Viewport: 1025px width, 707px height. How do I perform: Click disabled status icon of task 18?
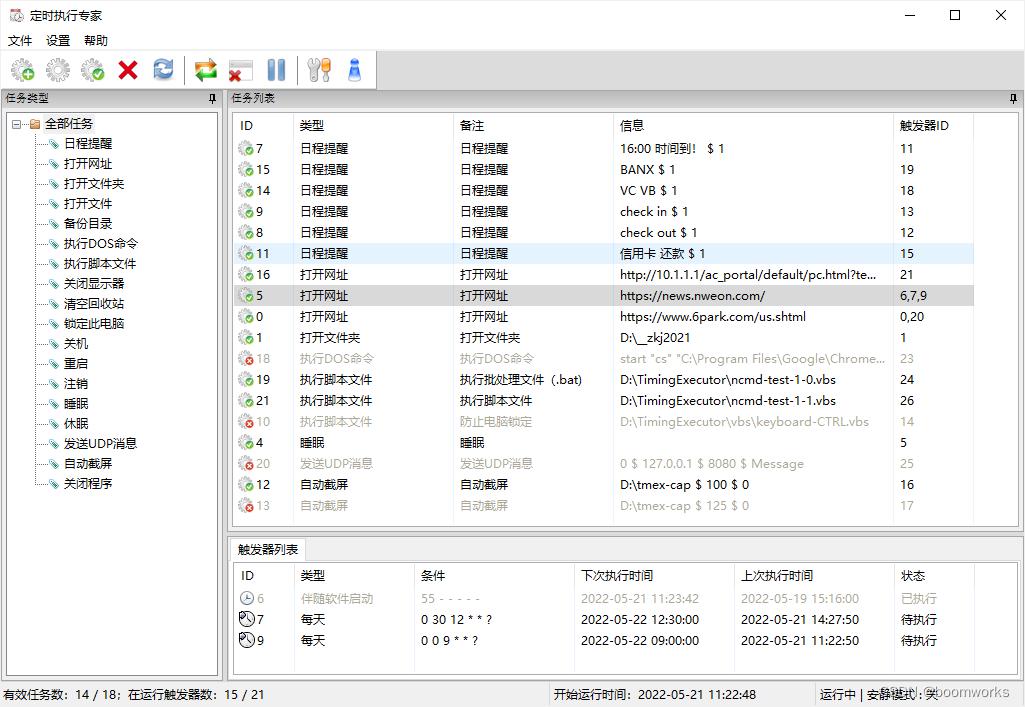click(x=246, y=359)
